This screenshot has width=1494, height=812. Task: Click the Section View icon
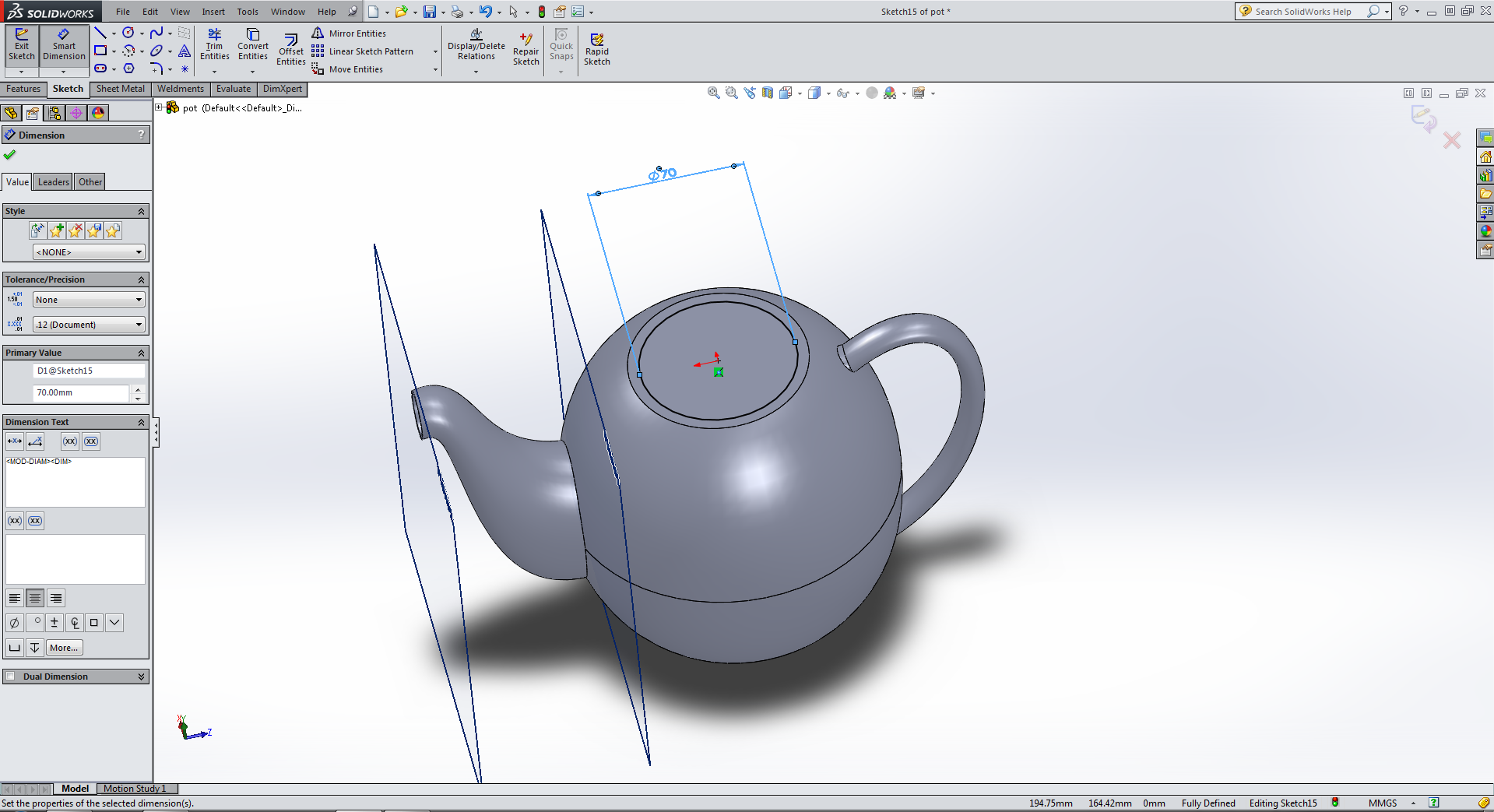point(768,93)
